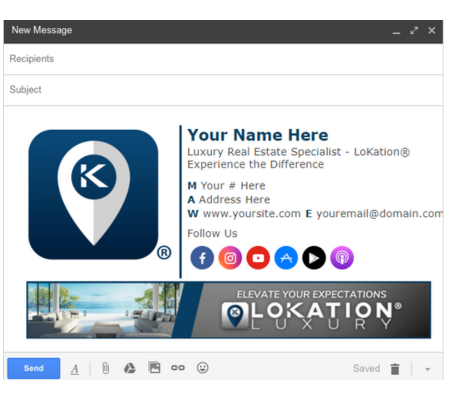This screenshot has width=450, height=400.
Task: Open the Facebook icon in signature
Action: 202,258
